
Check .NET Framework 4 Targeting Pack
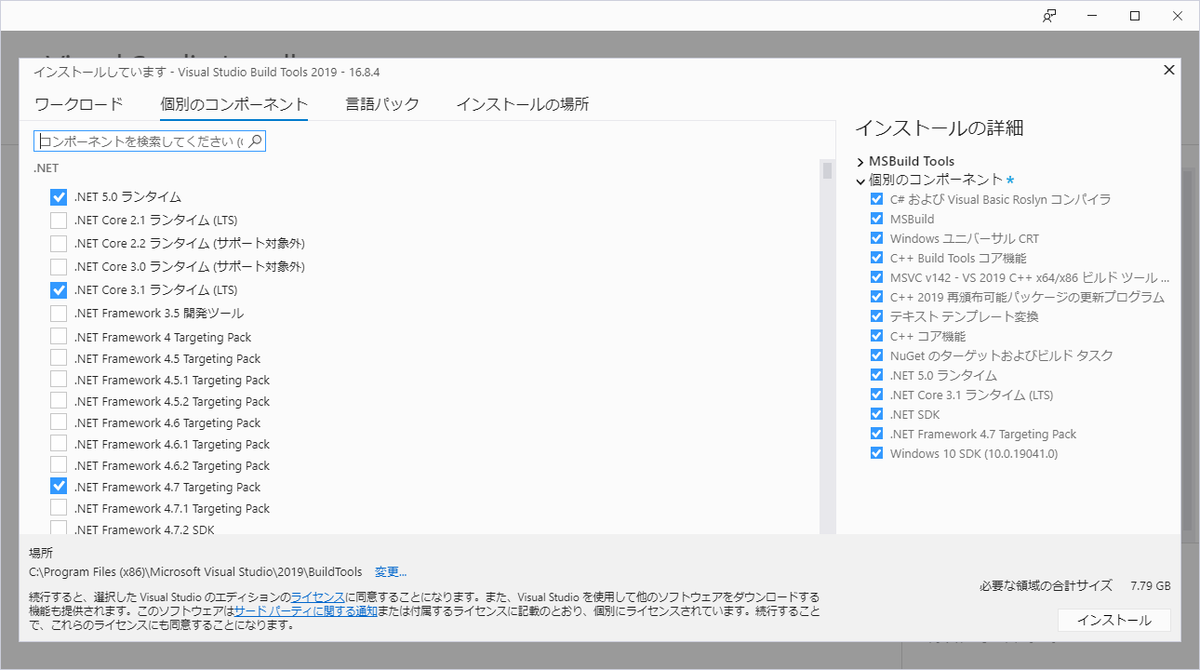click(58, 337)
